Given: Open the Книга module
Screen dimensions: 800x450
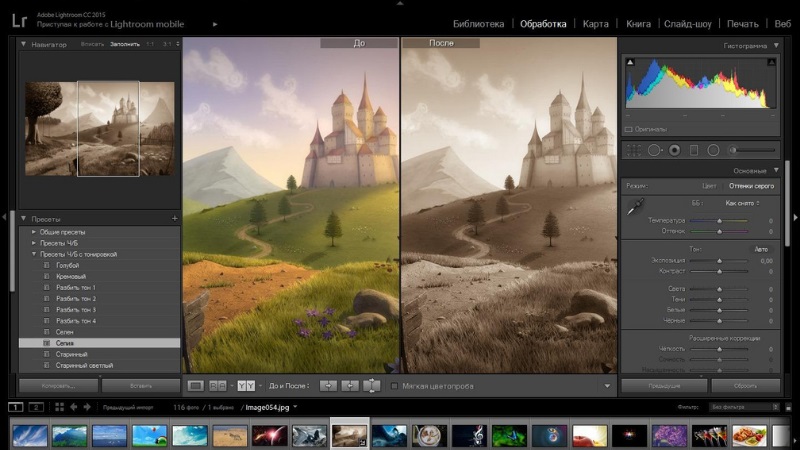Looking at the screenshot, I should (x=638, y=23).
